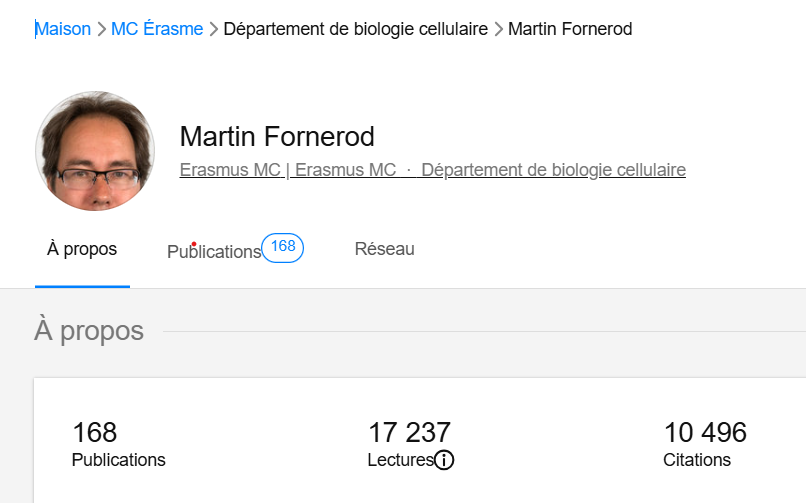The image size is (806, 503).
Task: Navigate to the MC Érasme breadcrumb
Action: 157,29
